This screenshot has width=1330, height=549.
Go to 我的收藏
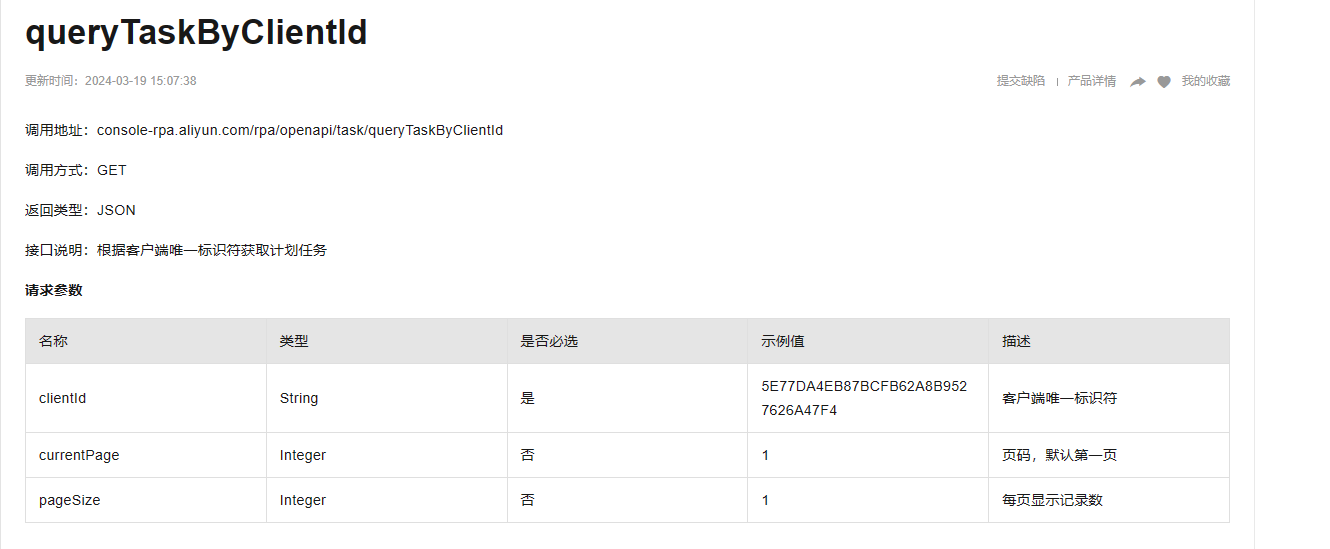point(1205,81)
